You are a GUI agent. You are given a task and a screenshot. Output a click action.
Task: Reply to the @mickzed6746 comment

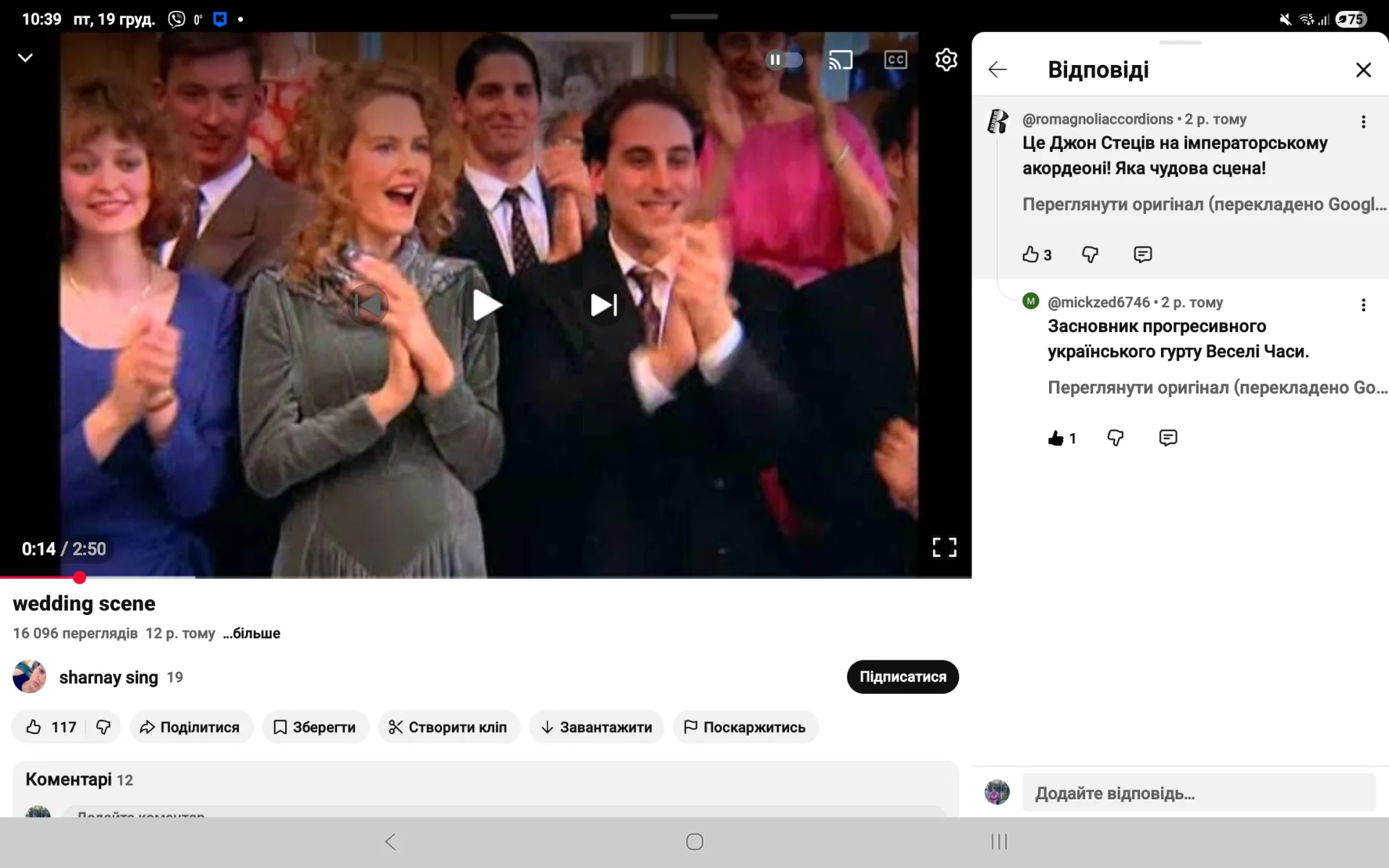(1168, 438)
